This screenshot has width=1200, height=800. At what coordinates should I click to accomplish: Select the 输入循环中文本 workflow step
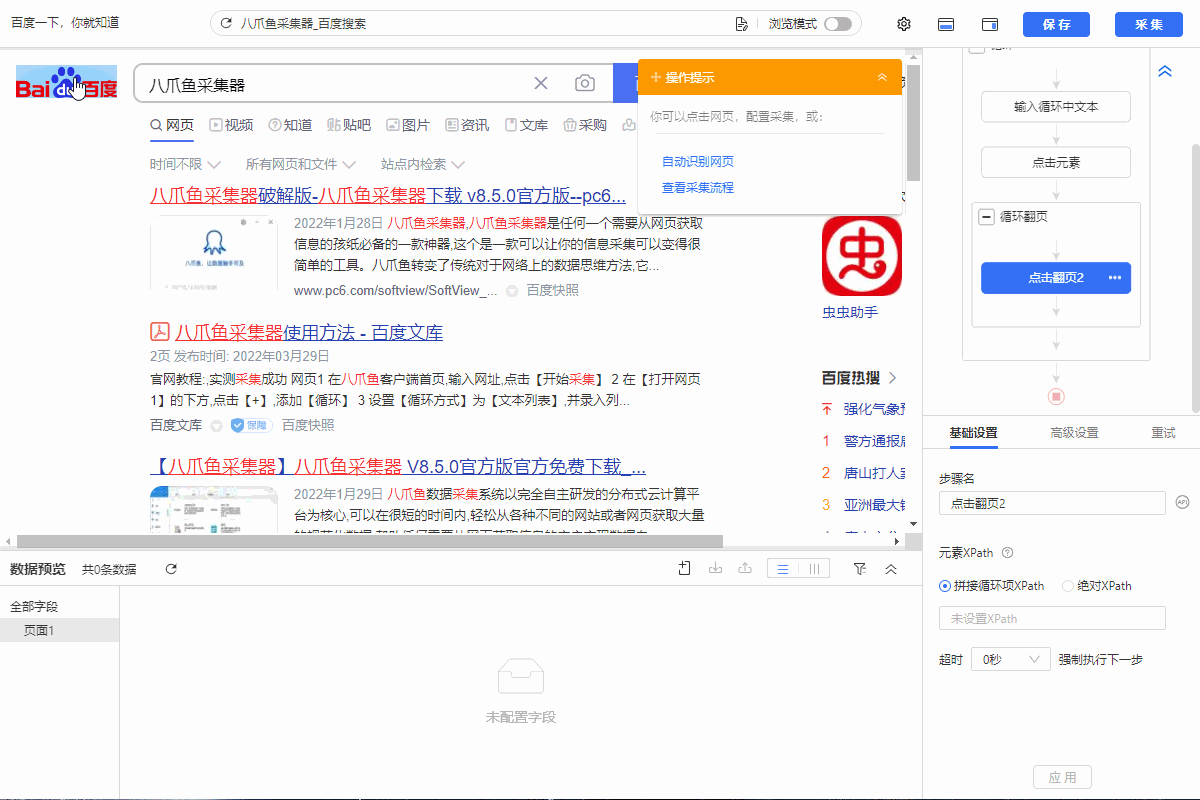click(x=1056, y=106)
